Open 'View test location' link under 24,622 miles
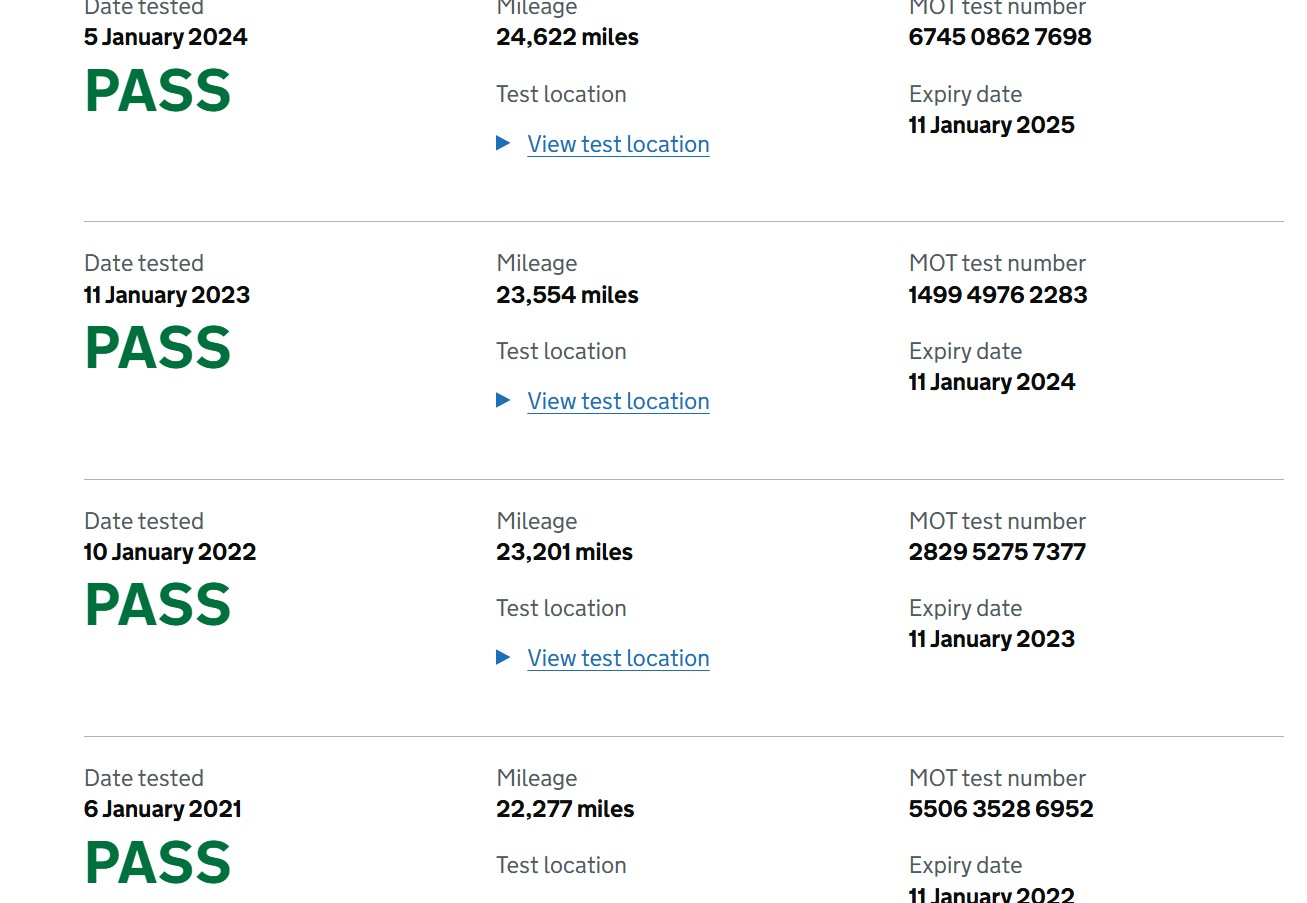Image resolution: width=1307 pixels, height=903 pixels. [x=618, y=144]
